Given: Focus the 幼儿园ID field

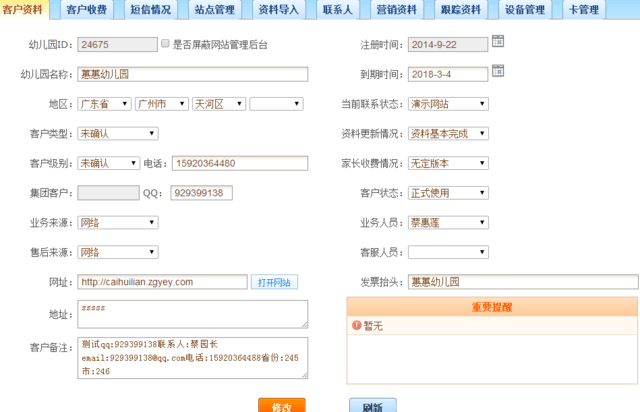Looking at the screenshot, I should 118,45.
